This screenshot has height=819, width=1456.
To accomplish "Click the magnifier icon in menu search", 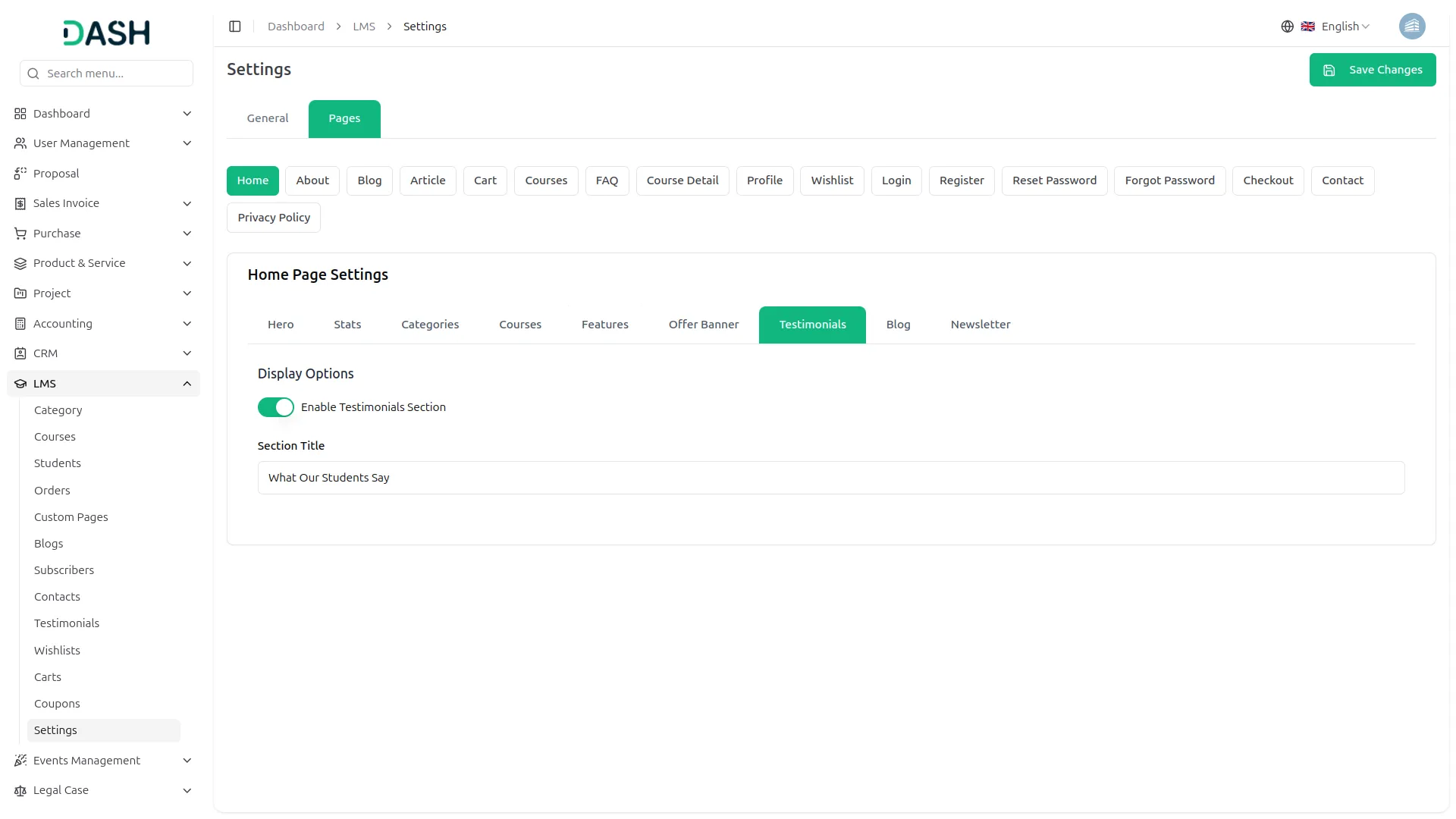I will click(x=33, y=74).
